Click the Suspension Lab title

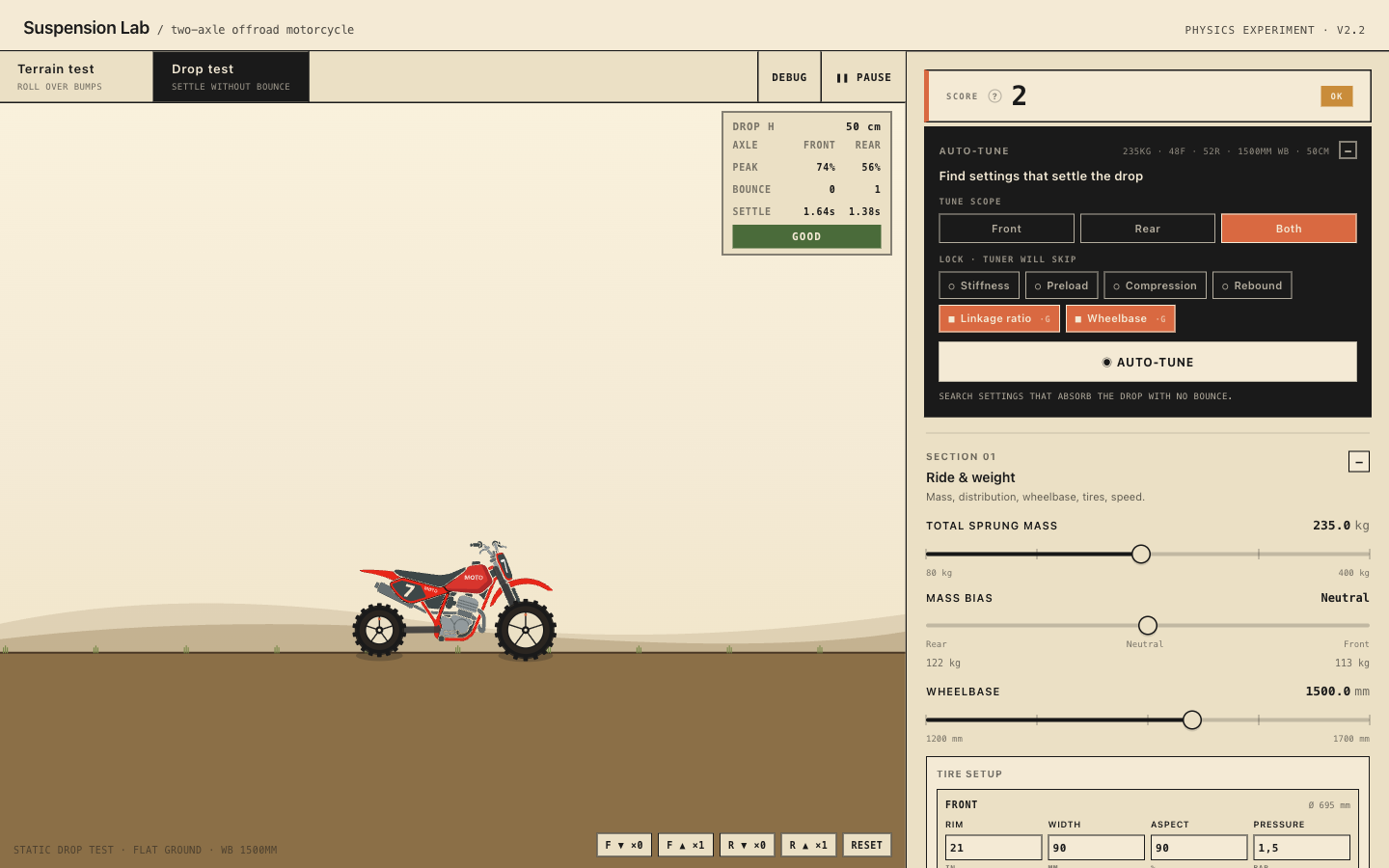pos(86,28)
